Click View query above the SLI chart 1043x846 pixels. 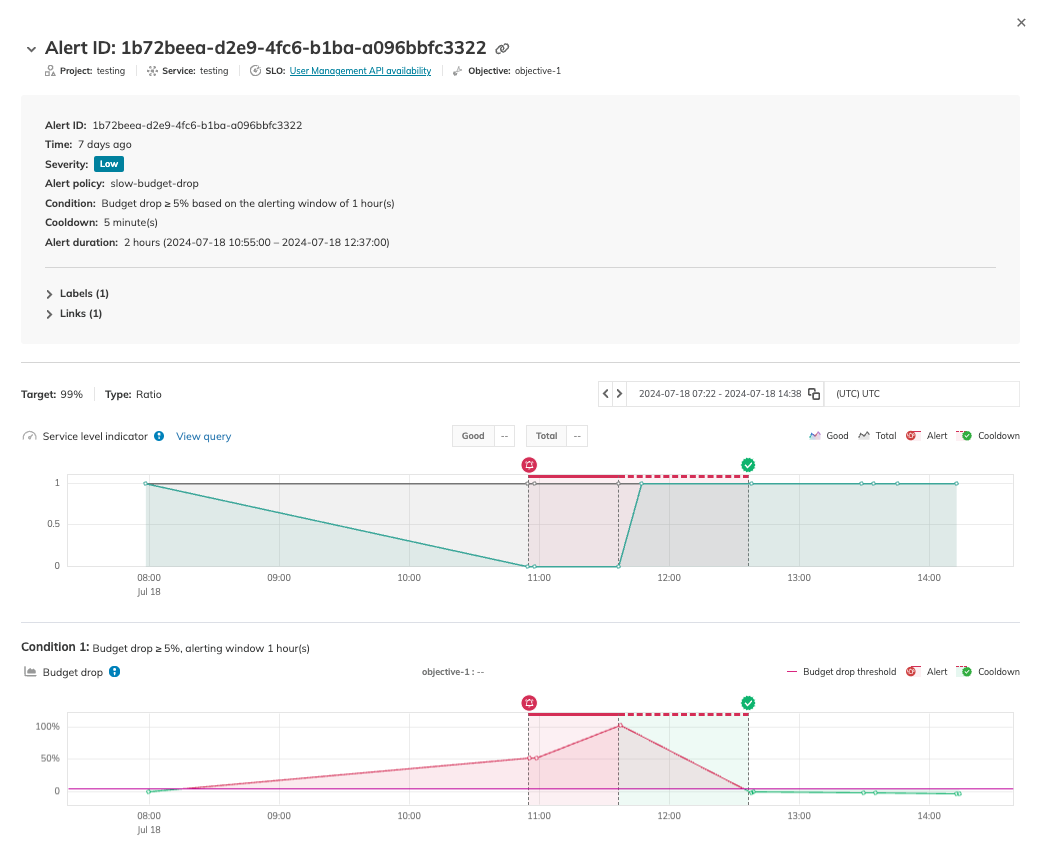tap(203, 435)
